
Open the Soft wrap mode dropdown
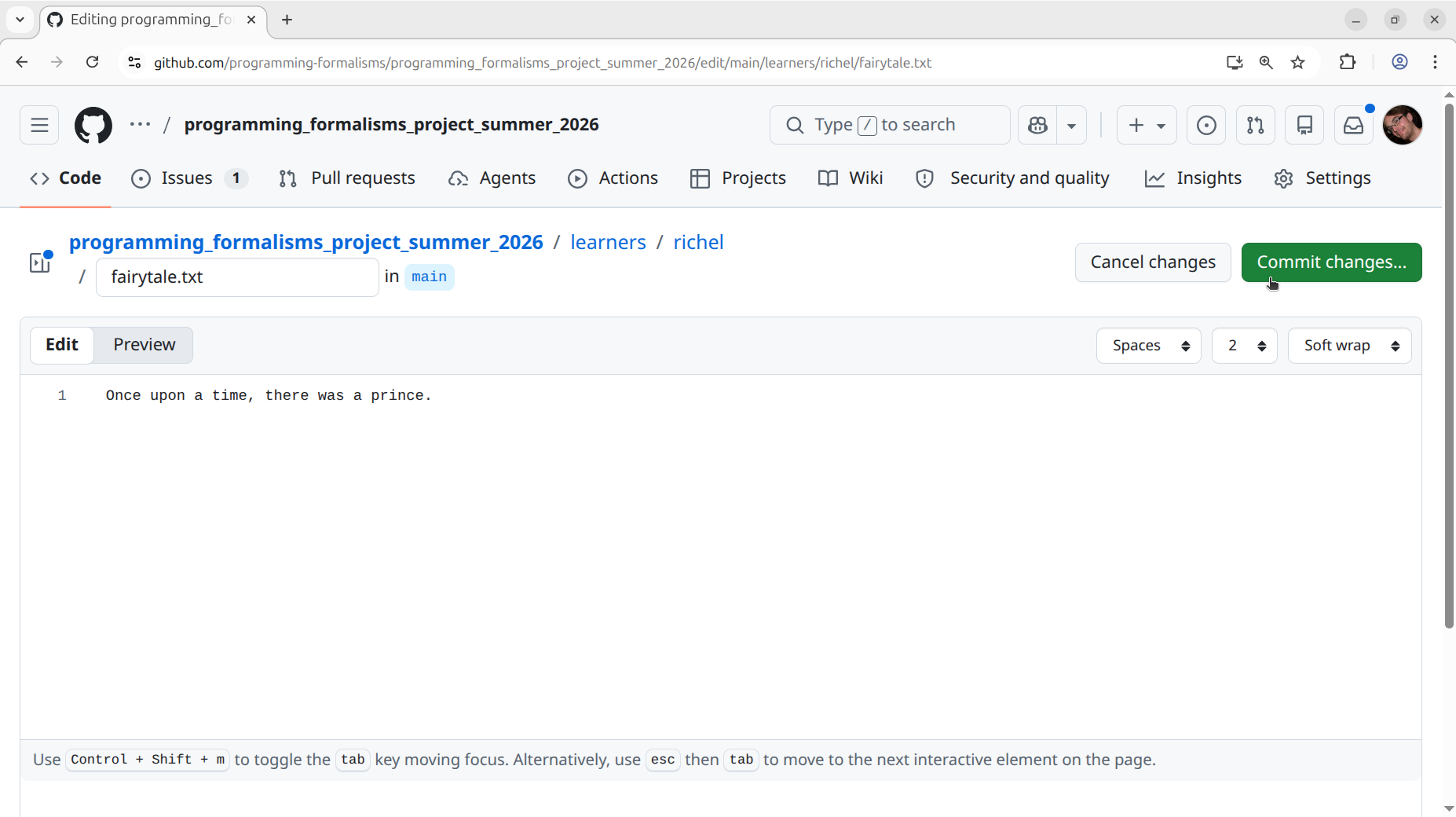click(x=1350, y=346)
